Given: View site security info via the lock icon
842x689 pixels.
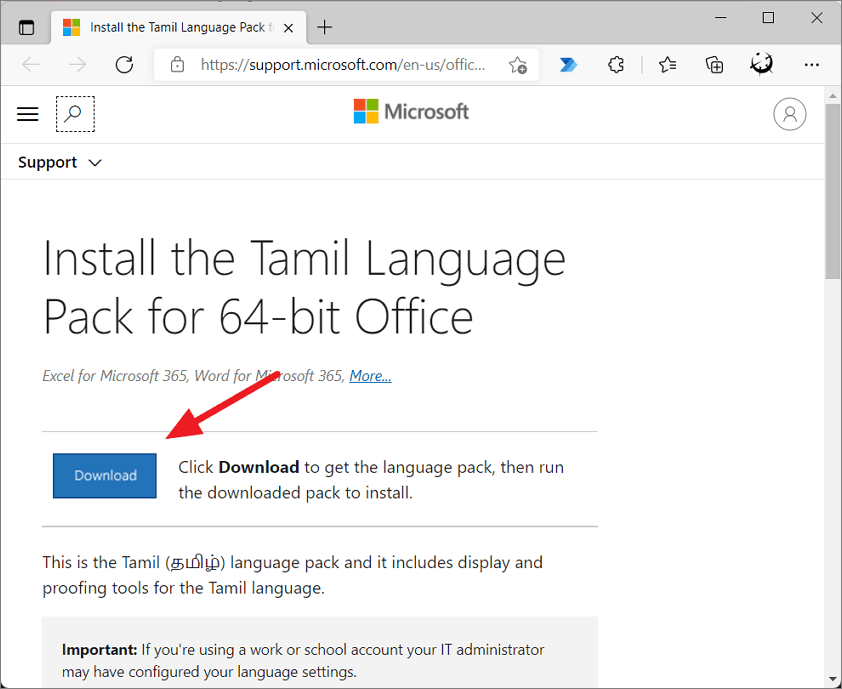Looking at the screenshot, I should [178, 64].
